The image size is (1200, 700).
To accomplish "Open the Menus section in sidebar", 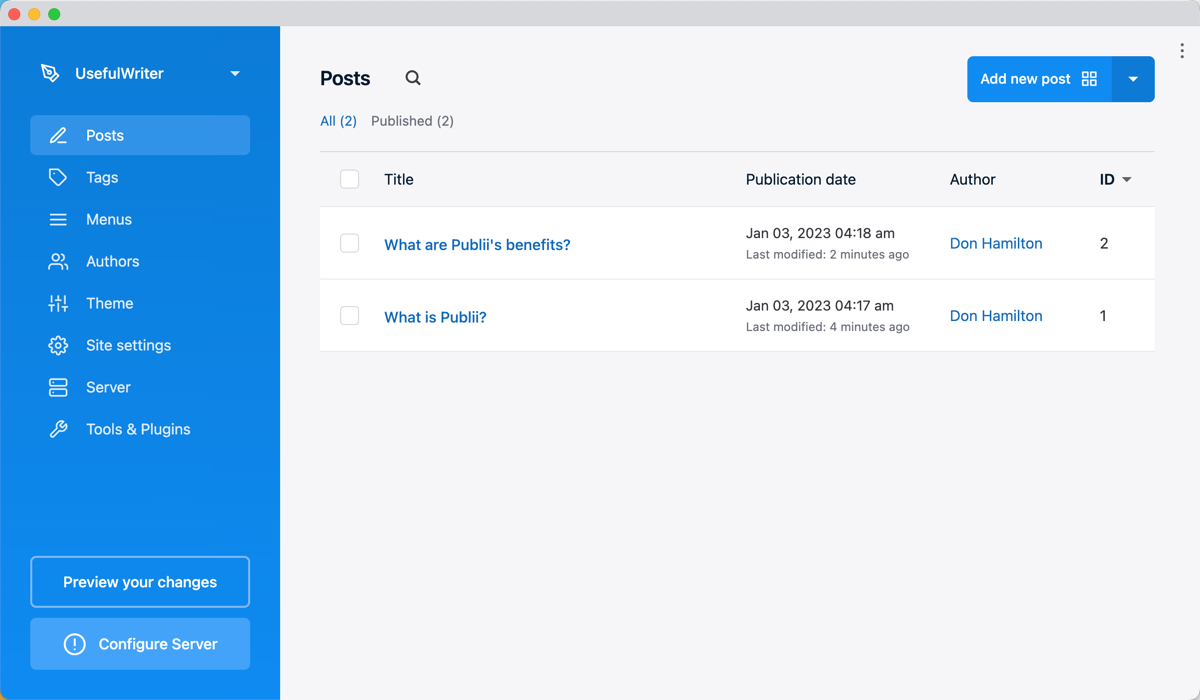I will point(109,219).
